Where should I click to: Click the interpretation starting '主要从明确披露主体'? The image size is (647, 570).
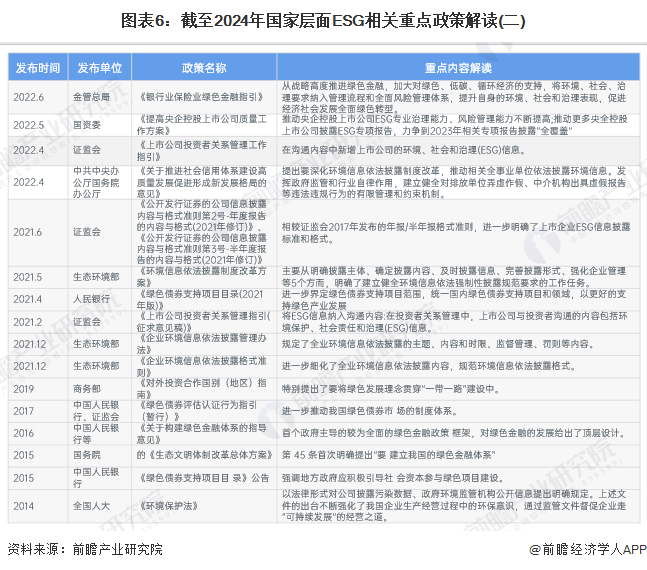454,277
